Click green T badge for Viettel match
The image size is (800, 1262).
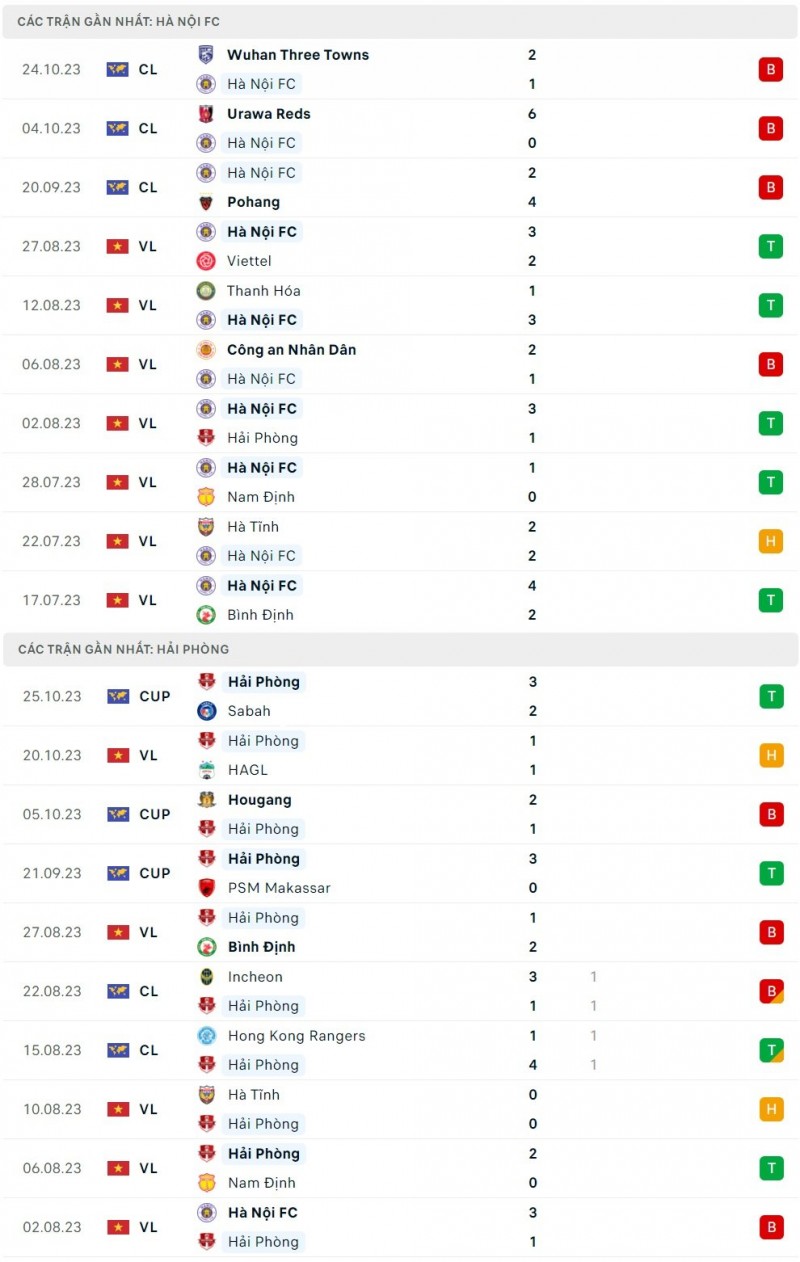tap(770, 246)
